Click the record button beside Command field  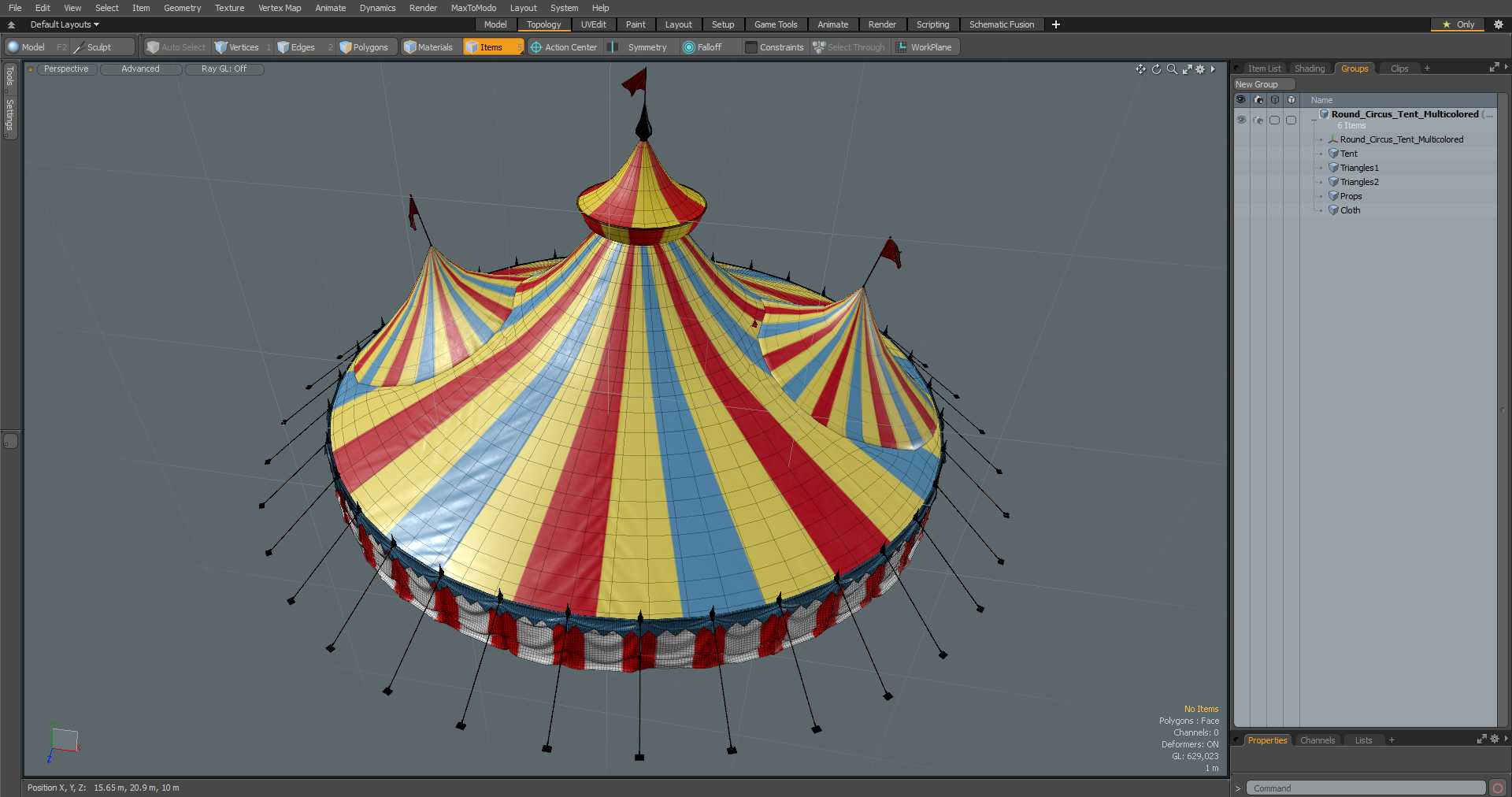coord(1497,788)
